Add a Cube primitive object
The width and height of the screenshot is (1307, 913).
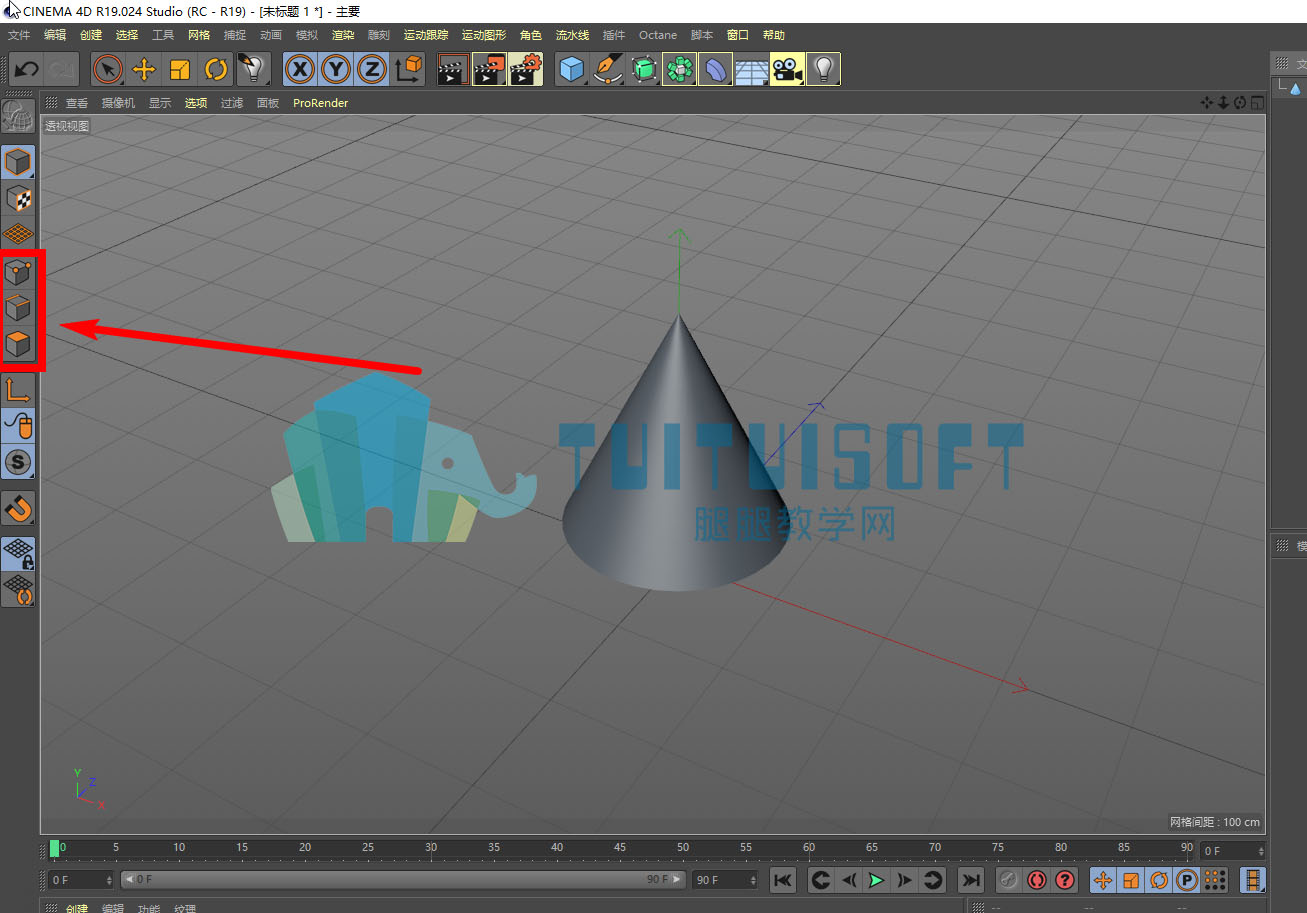(x=571, y=69)
